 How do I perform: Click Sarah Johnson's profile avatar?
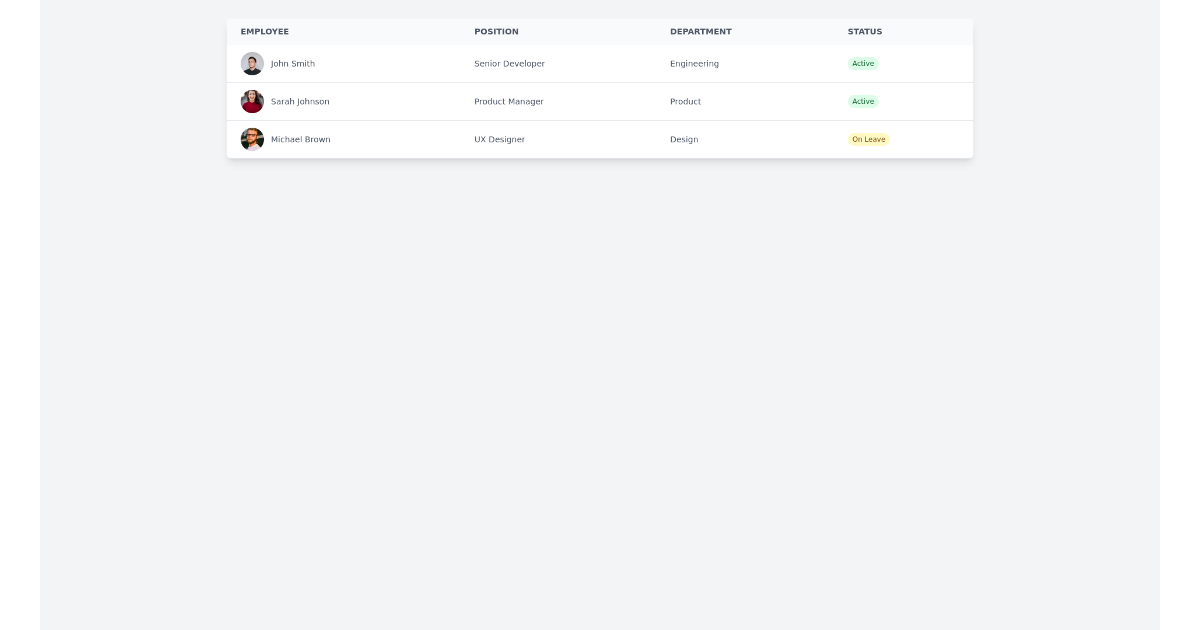(252, 101)
